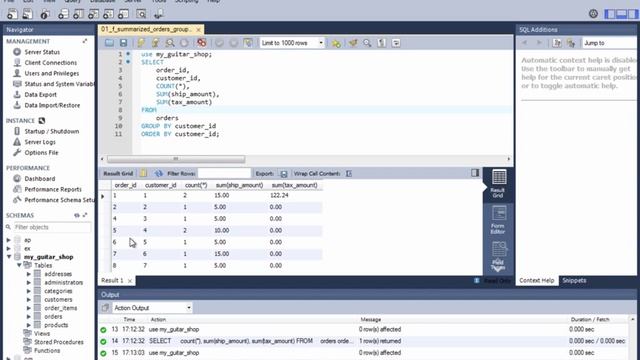Open Workbench preferences gear icon
Image resolution: width=640 pixels, height=360 pixels.
pos(593,14)
